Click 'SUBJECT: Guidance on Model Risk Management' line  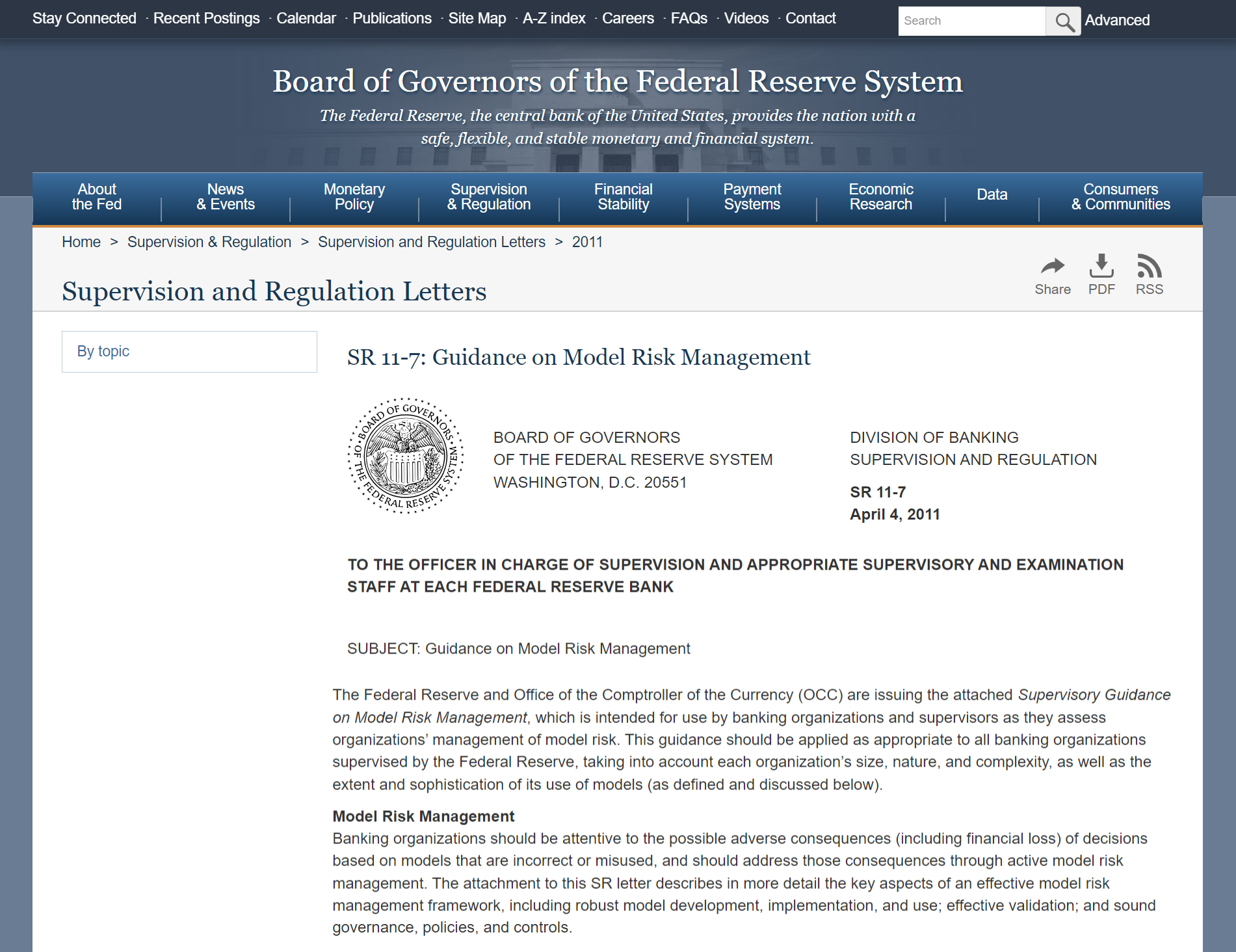pyautogui.click(x=519, y=649)
